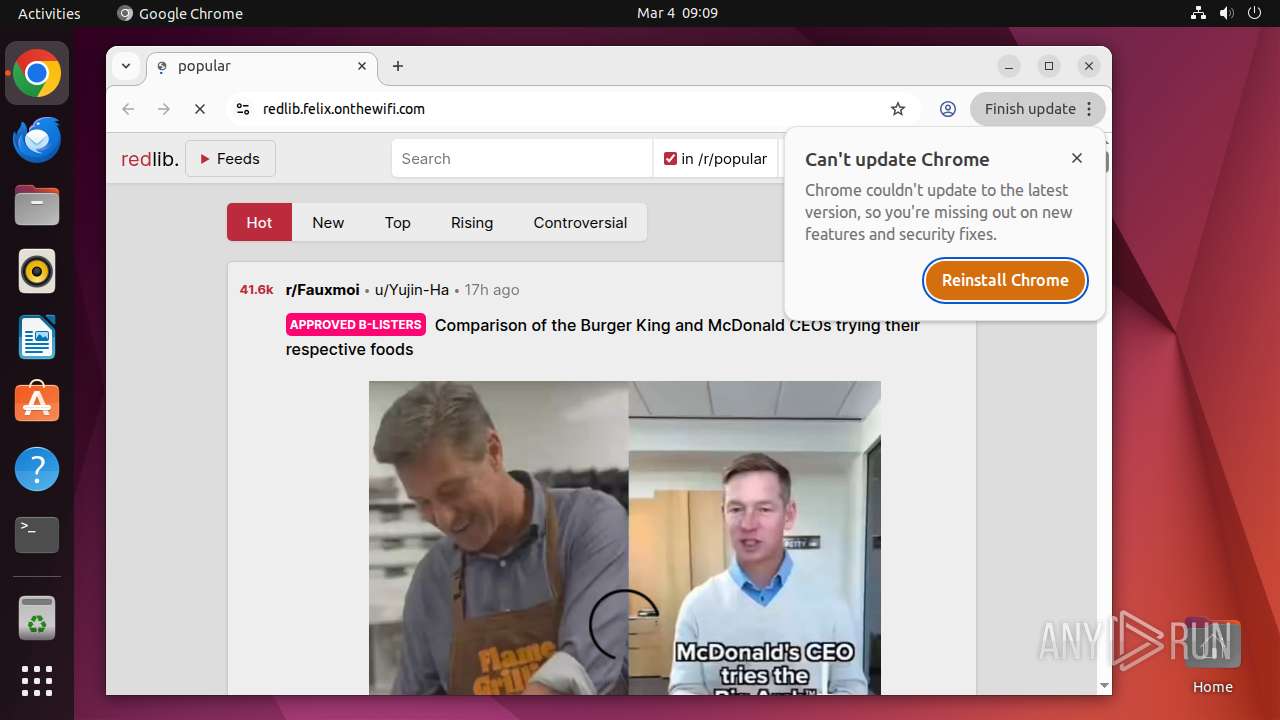Open Google Chrome from the dock
The image size is (1280, 720).
(37, 74)
